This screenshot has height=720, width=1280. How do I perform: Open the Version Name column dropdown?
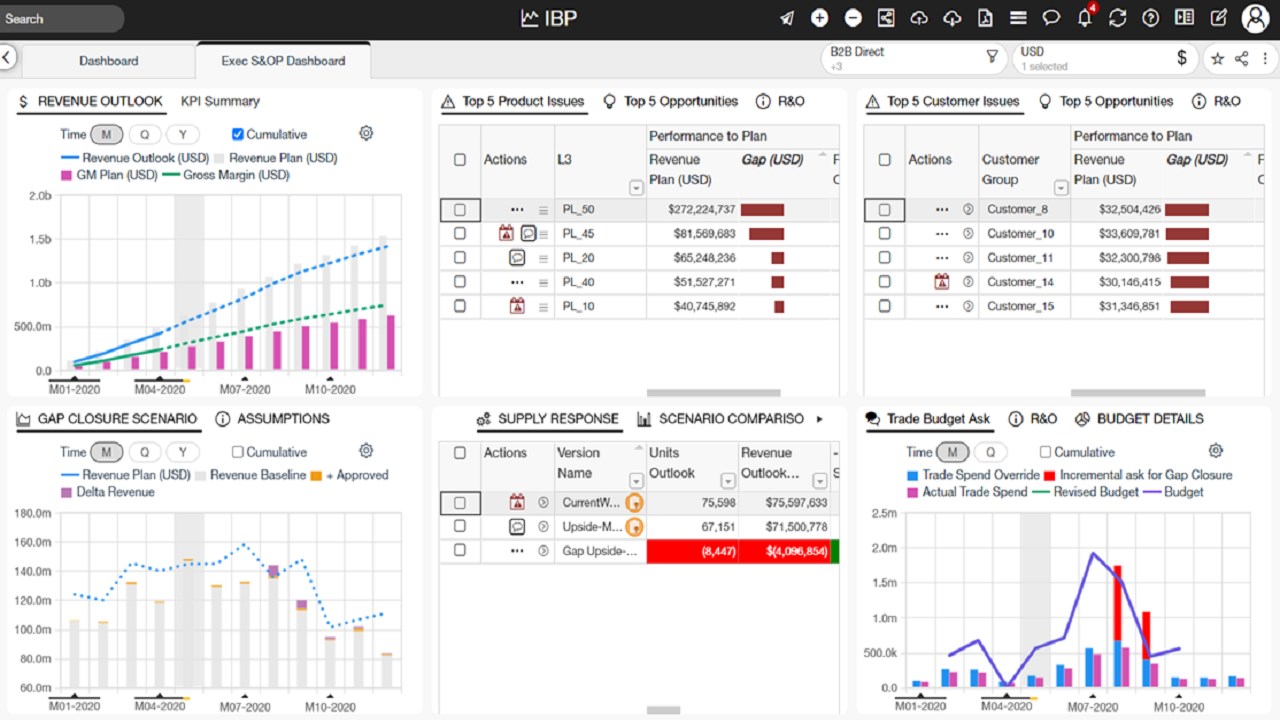[x=636, y=480]
